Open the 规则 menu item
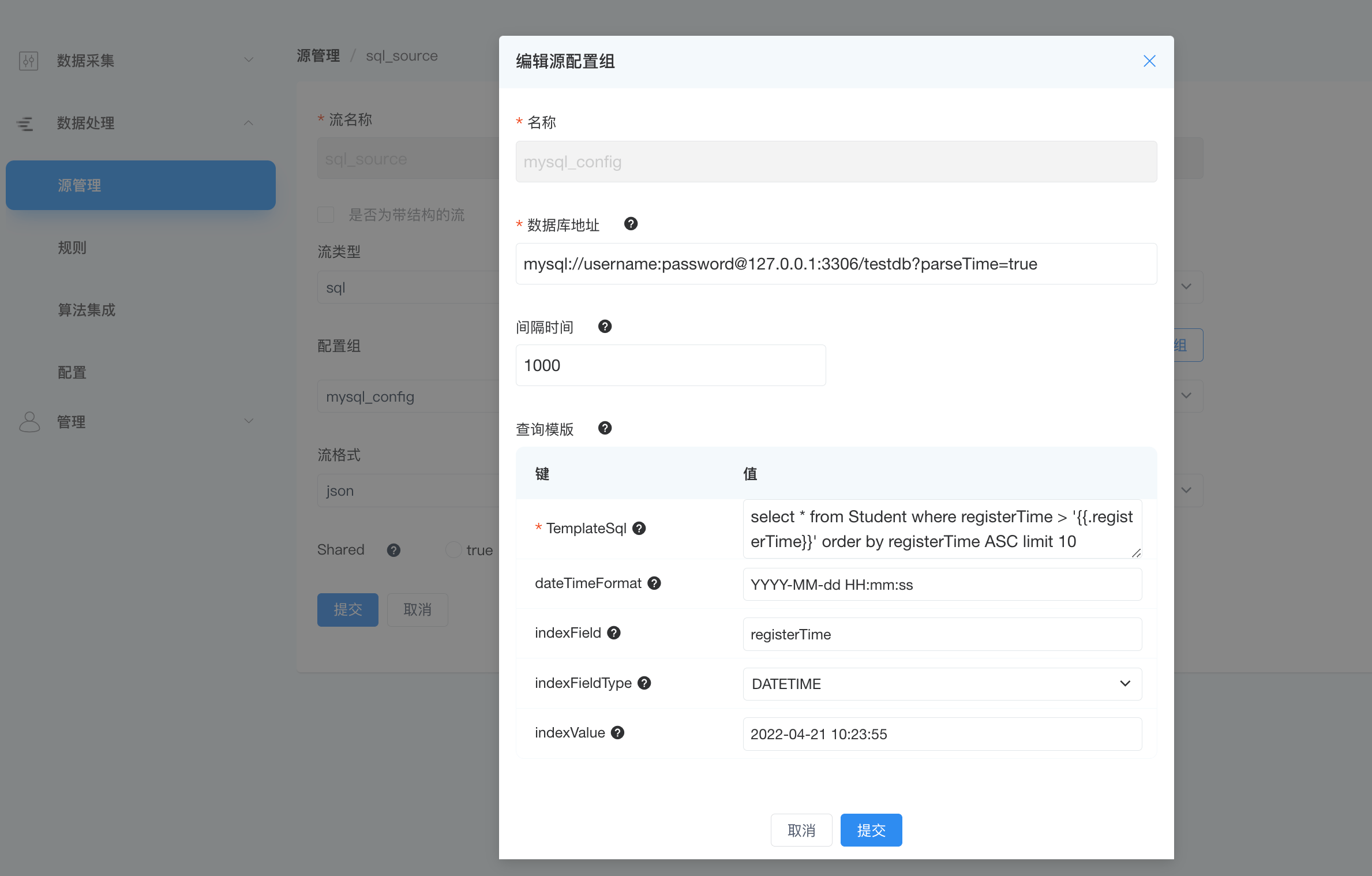 click(72, 248)
